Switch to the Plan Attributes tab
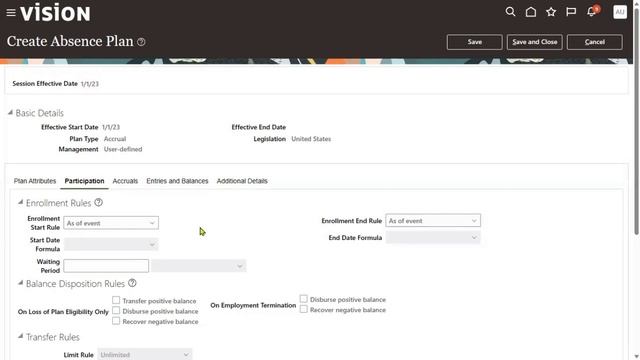 tap(35, 181)
